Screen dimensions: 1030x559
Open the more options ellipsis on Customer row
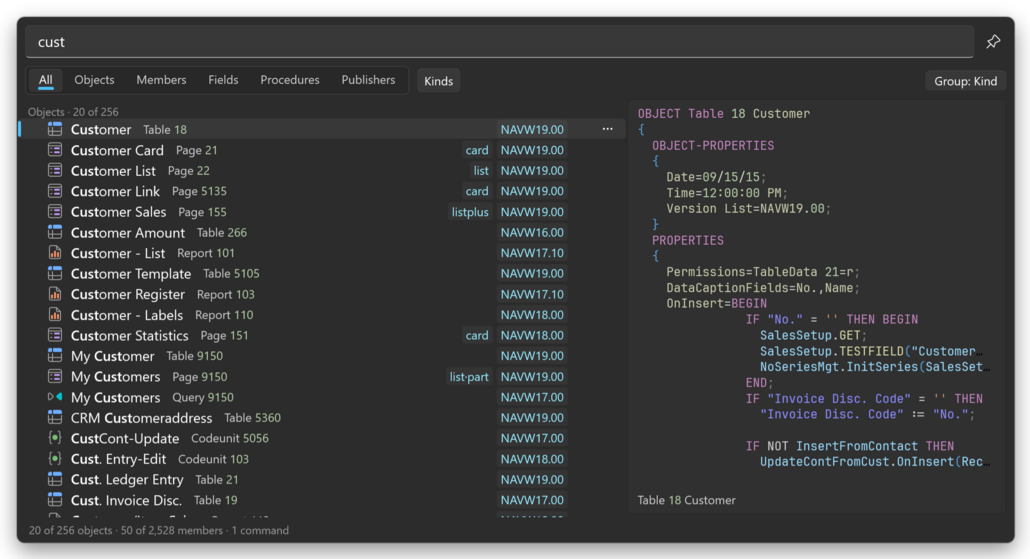point(608,129)
